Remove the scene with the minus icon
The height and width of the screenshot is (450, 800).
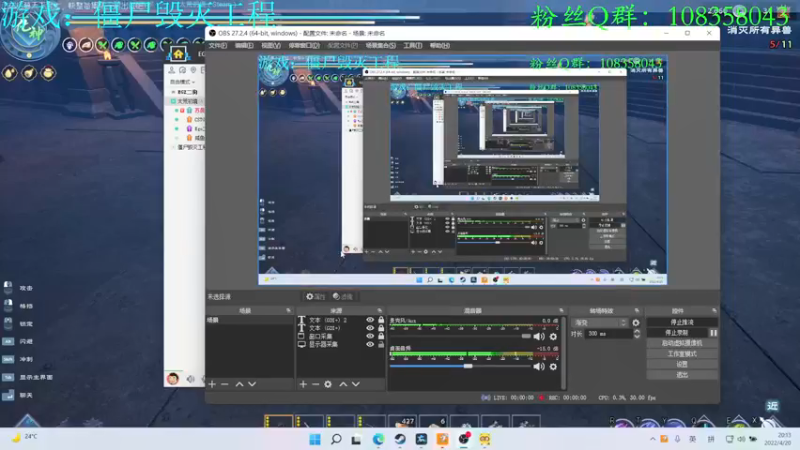225,384
